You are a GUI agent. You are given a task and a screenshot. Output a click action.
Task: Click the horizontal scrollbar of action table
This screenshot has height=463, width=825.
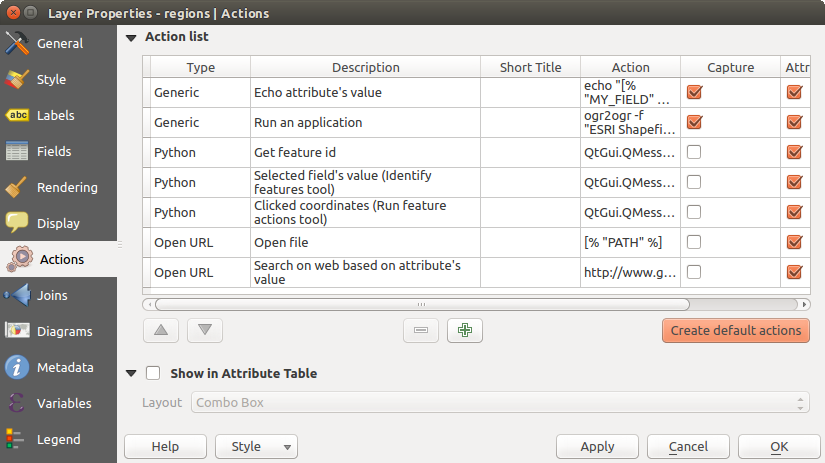tap(420, 304)
